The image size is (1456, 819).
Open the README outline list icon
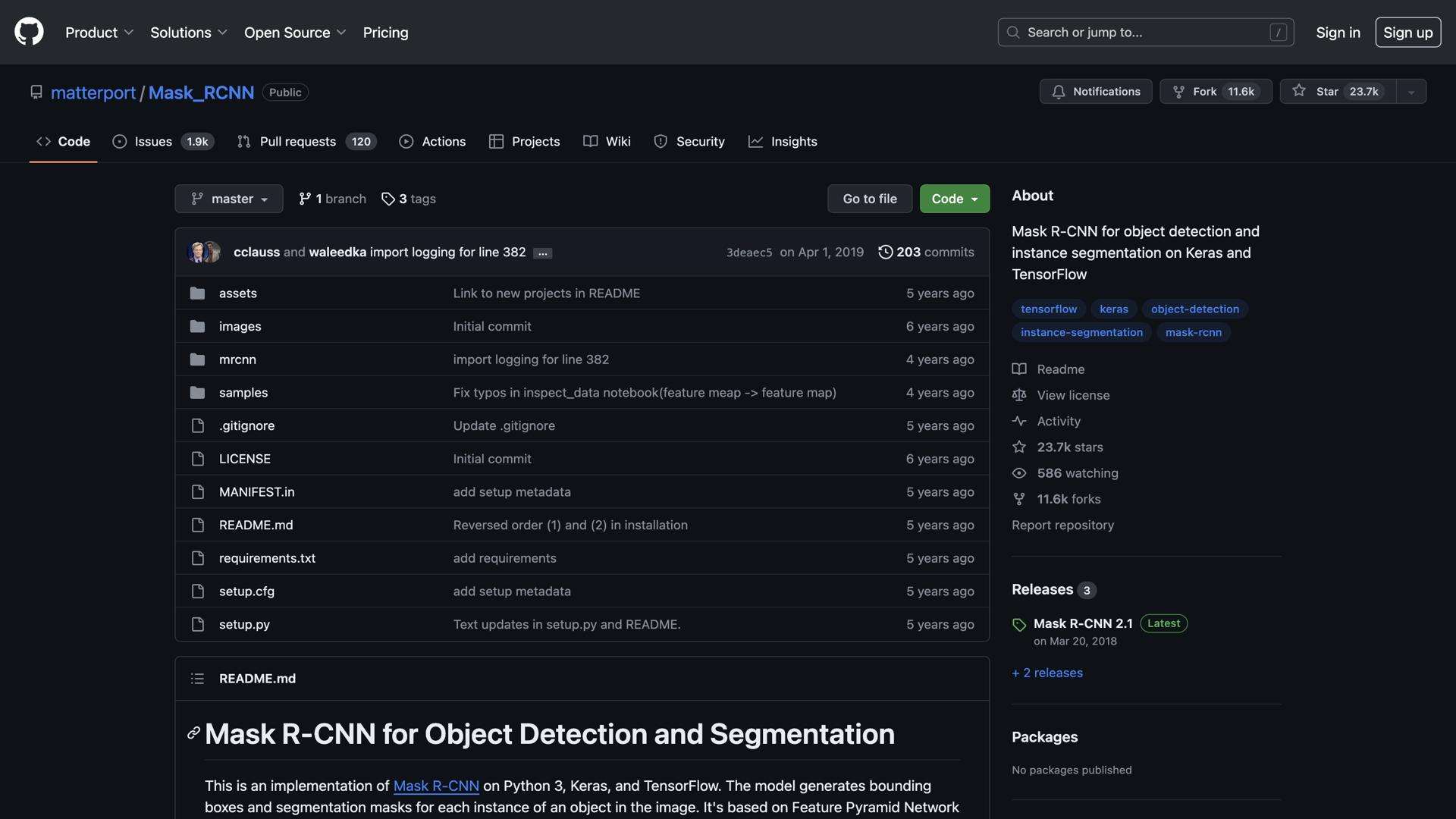coord(197,679)
